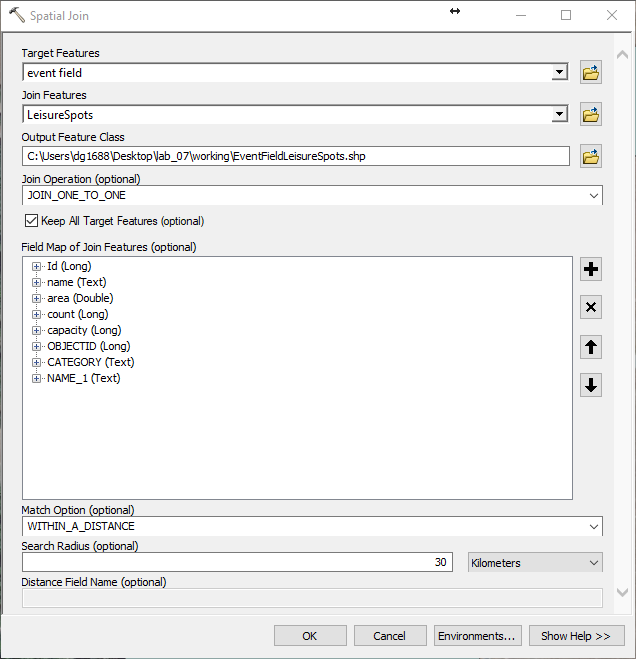Expand the area (Double) field

(x=37, y=298)
